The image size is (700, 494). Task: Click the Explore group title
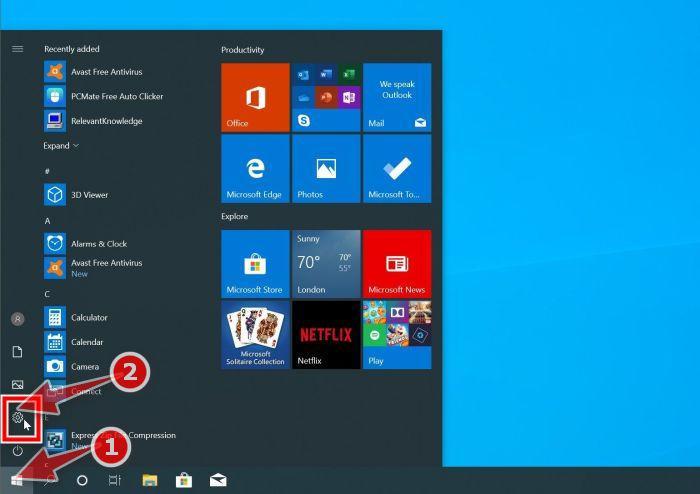pos(235,216)
